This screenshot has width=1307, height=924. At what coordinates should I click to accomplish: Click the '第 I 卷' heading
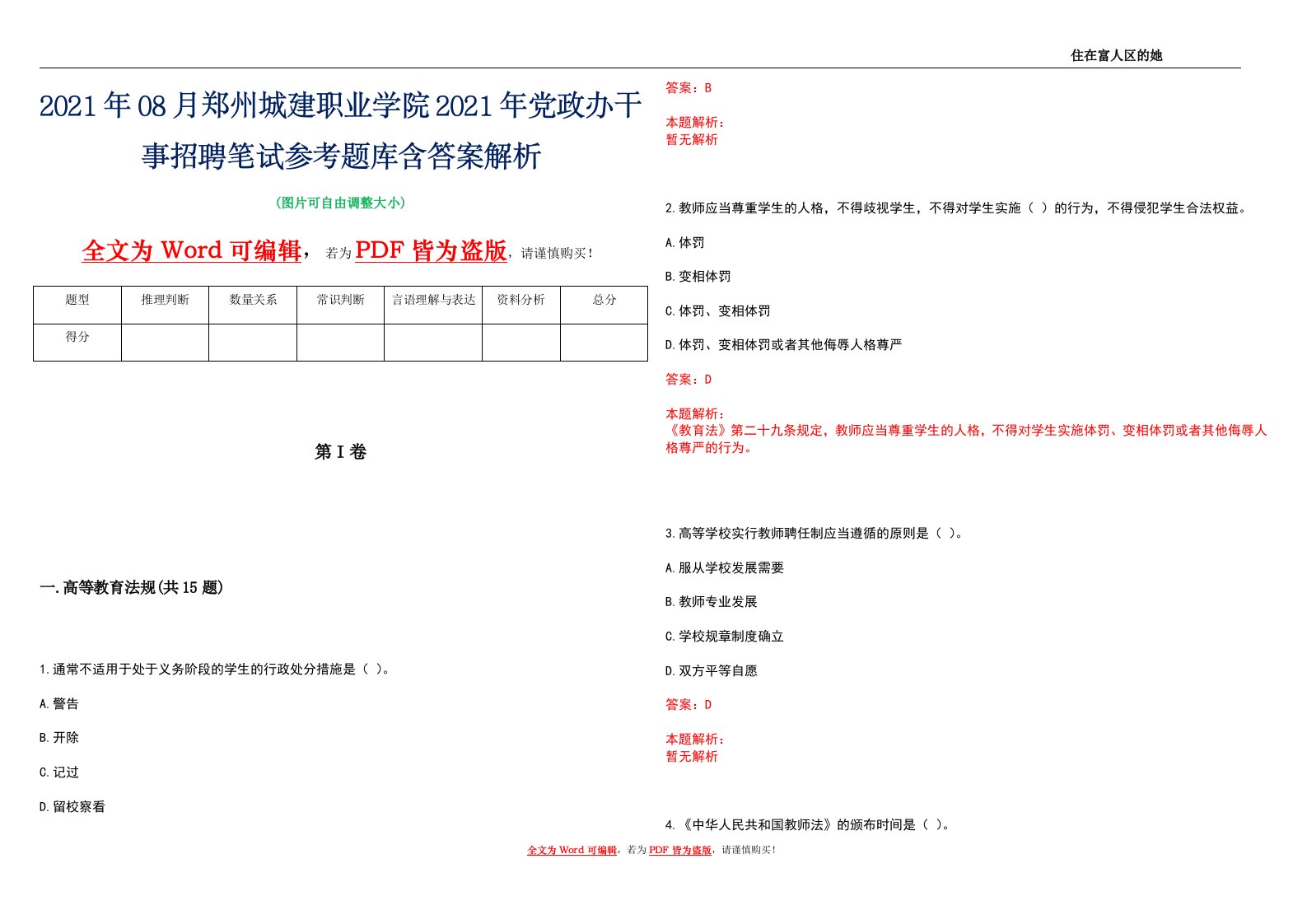click(x=340, y=452)
